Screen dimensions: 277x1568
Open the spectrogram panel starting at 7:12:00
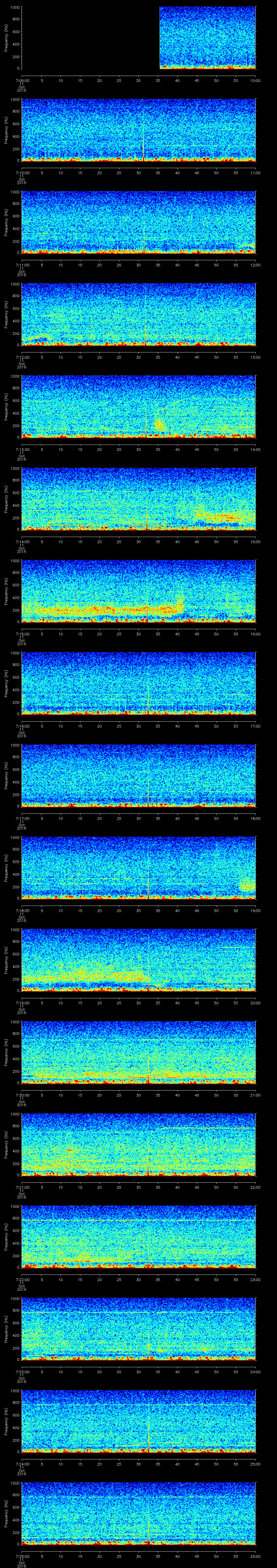point(139,315)
